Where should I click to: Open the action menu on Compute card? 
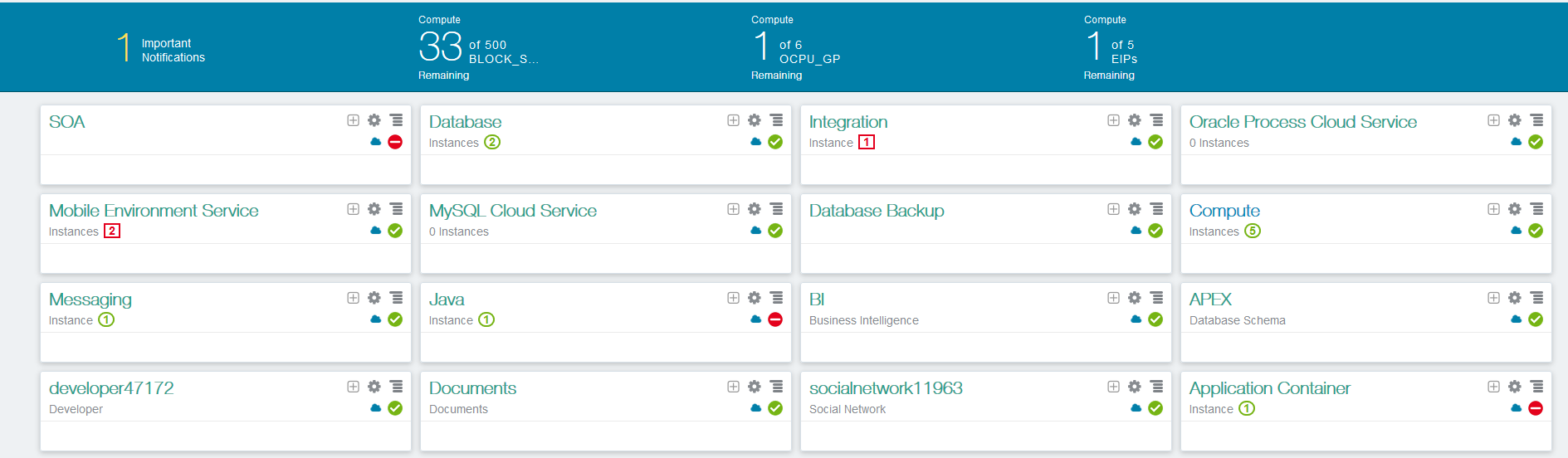tap(1537, 209)
